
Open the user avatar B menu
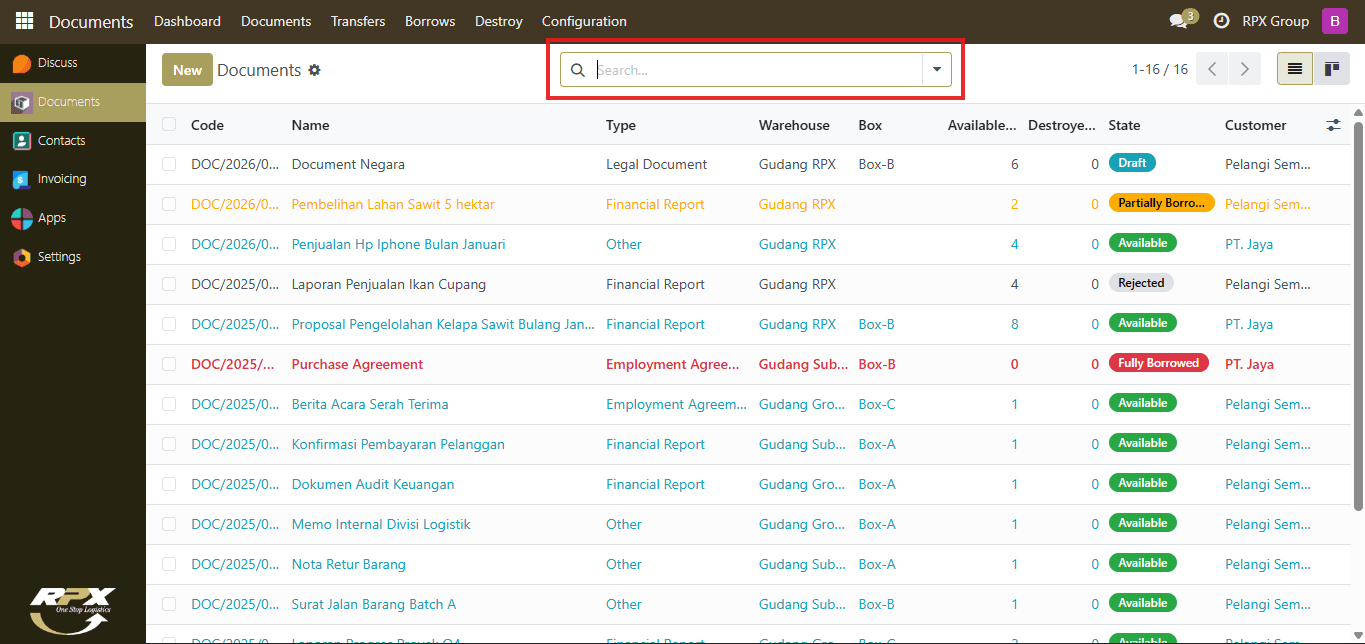click(x=1335, y=21)
